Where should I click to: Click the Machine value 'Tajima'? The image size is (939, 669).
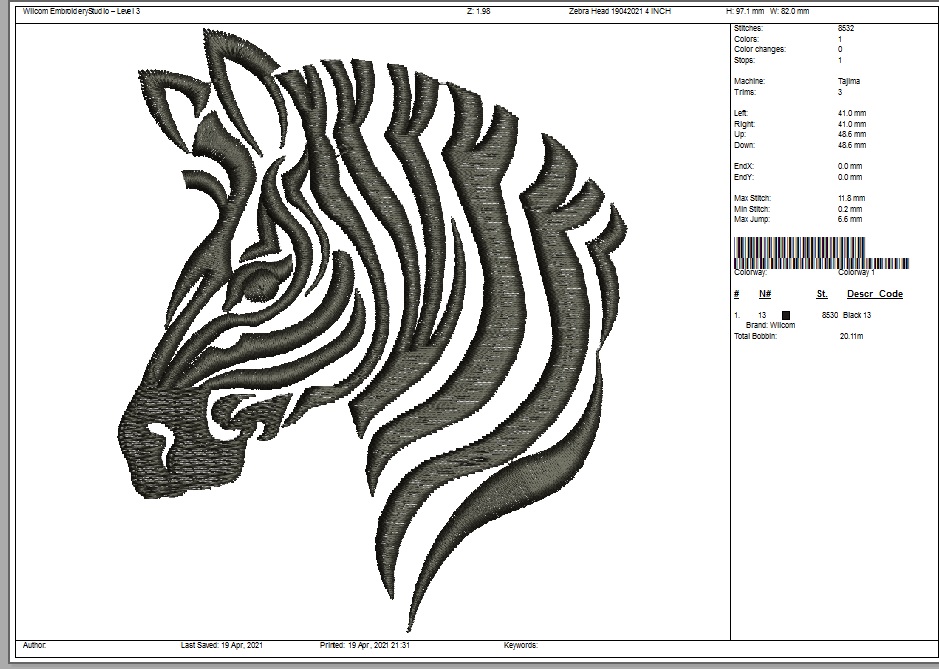pos(849,81)
